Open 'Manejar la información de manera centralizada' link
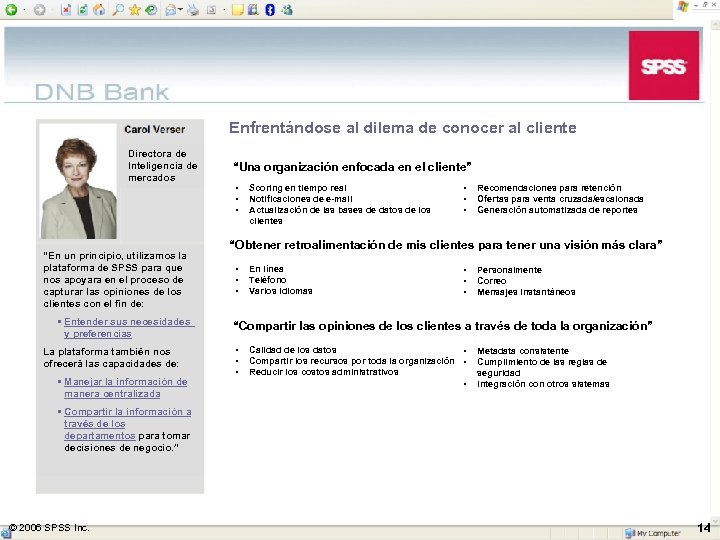This screenshot has width=720, height=540. click(x=126, y=388)
